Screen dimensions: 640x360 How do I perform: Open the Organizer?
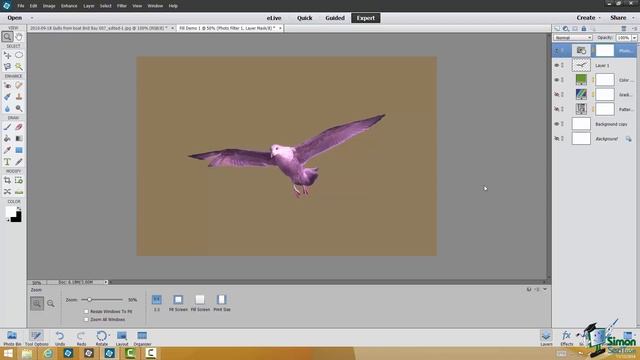click(x=142, y=338)
